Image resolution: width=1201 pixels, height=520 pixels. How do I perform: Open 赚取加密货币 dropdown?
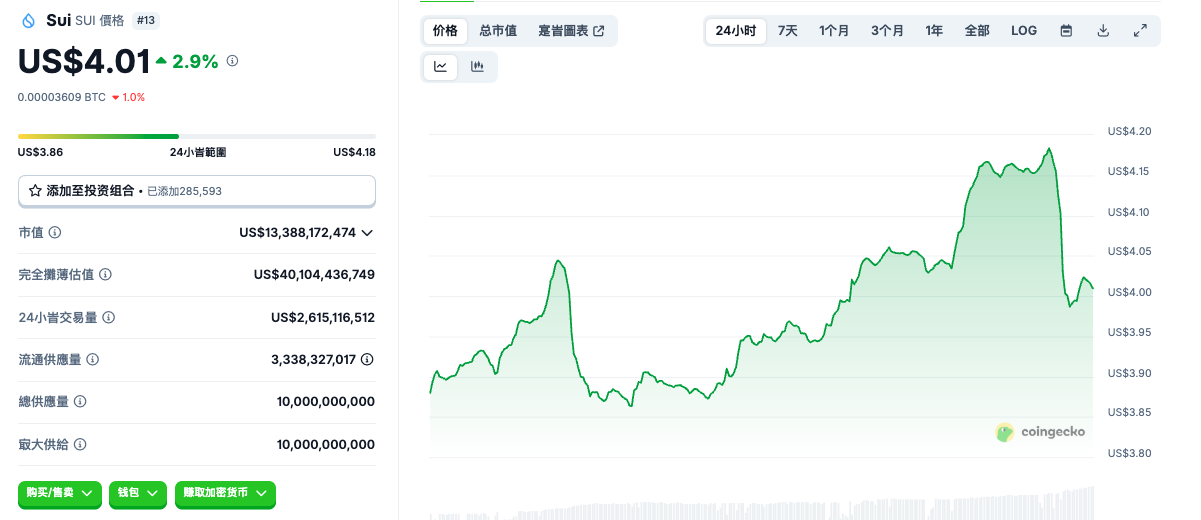point(225,493)
